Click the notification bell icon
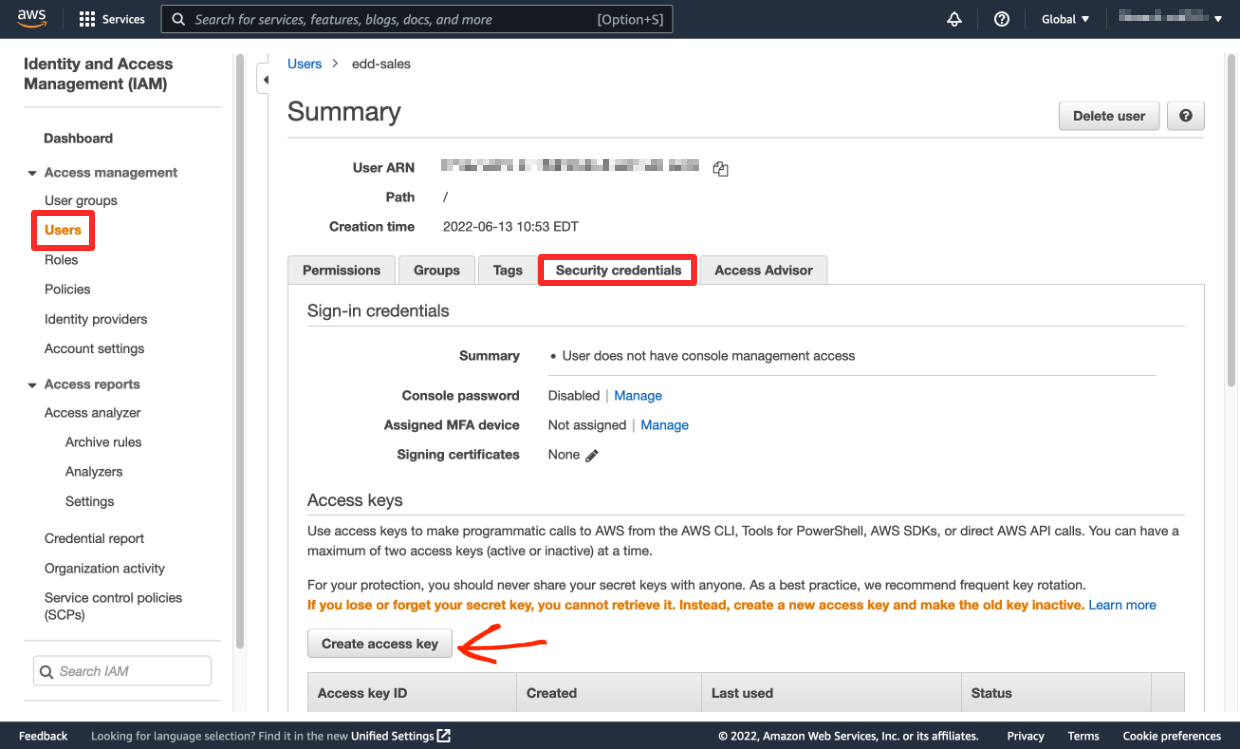1240x749 pixels. (x=954, y=18)
